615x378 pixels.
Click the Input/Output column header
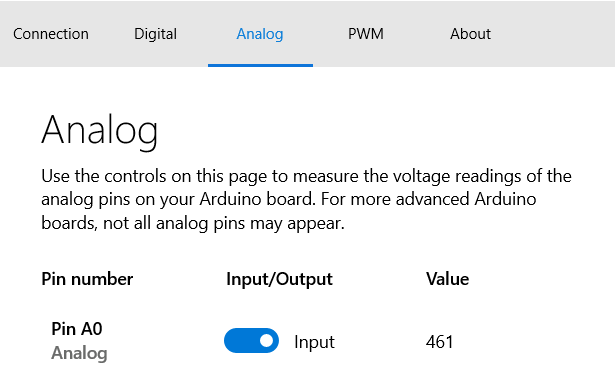[x=279, y=279]
